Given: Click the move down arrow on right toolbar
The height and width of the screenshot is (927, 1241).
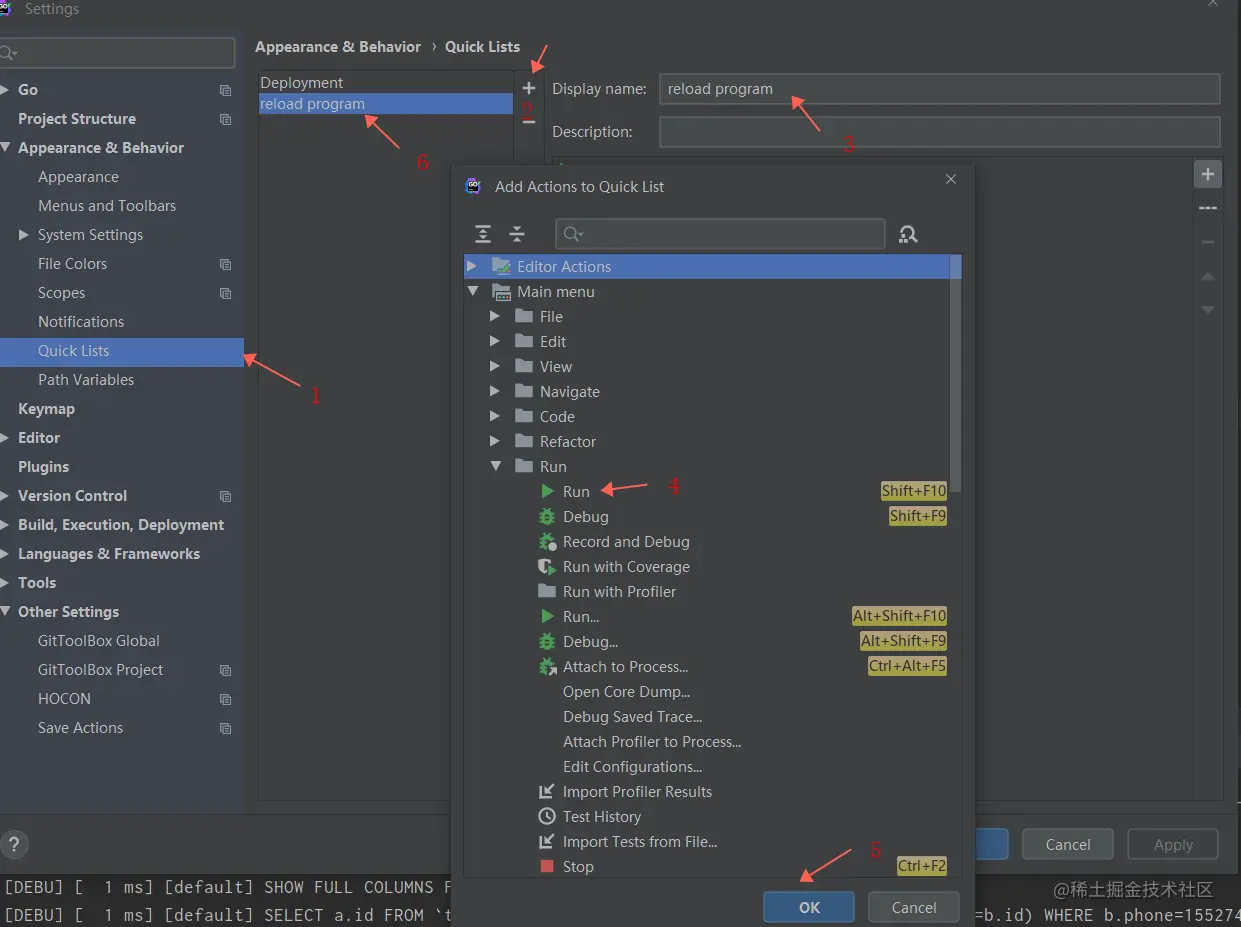Looking at the screenshot, I should click(1208, 310).
